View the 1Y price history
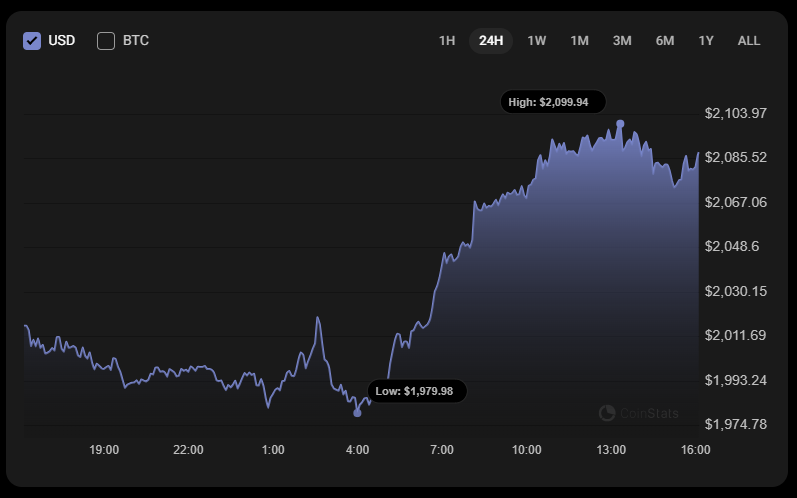797x498 pixels. [x=706, y=41]
